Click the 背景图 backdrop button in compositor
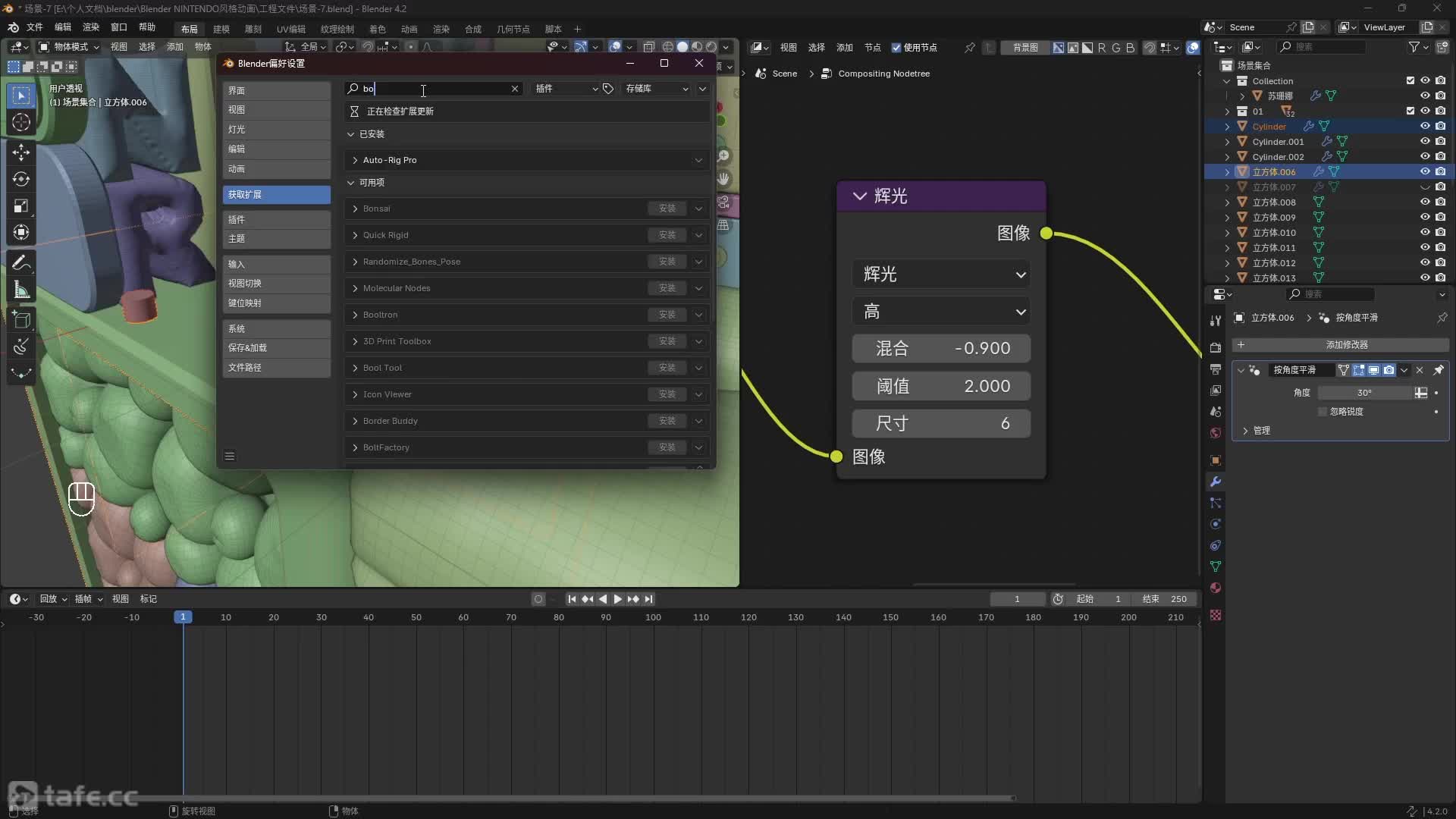 tap(1025, 48)
